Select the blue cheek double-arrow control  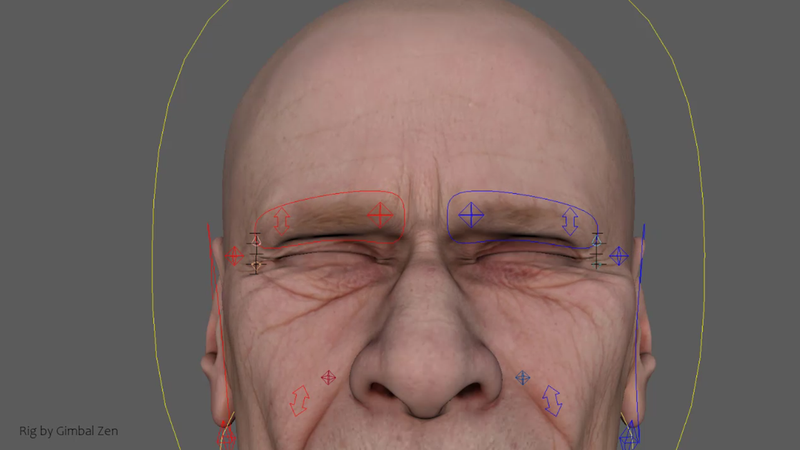coord(552,400)
